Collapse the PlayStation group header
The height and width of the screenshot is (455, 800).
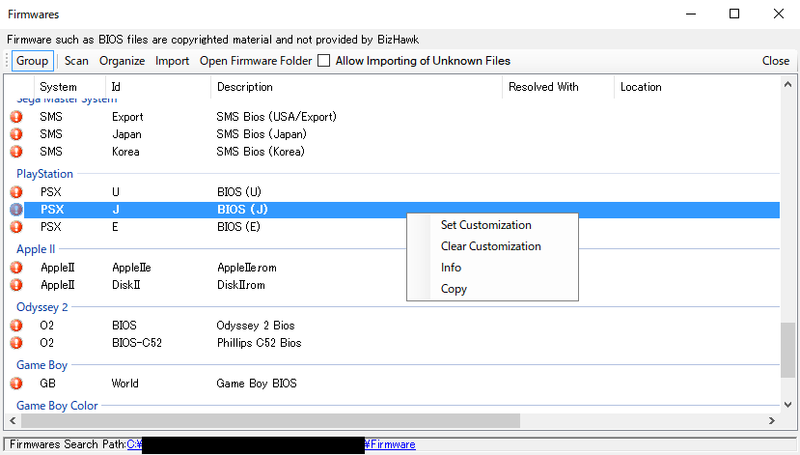coord(45,174)
